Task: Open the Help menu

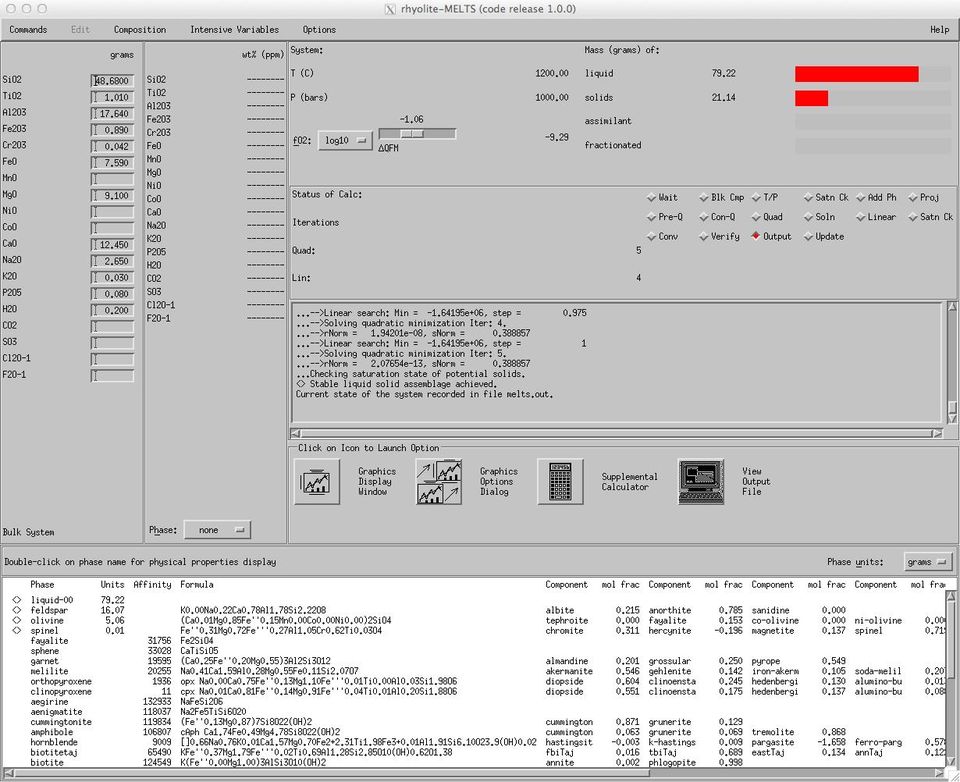Action: [x=939, y=30]
